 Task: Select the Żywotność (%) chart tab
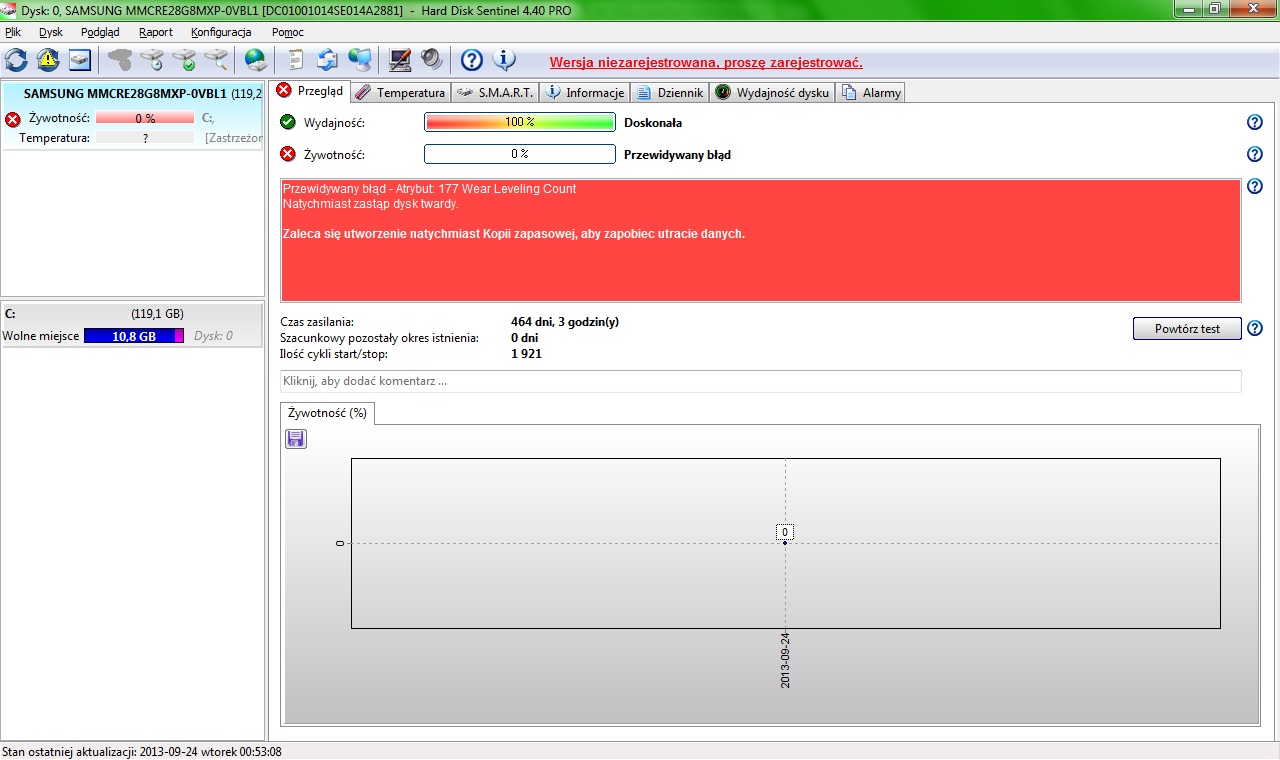pyautogui.click(x=327, y=412)
